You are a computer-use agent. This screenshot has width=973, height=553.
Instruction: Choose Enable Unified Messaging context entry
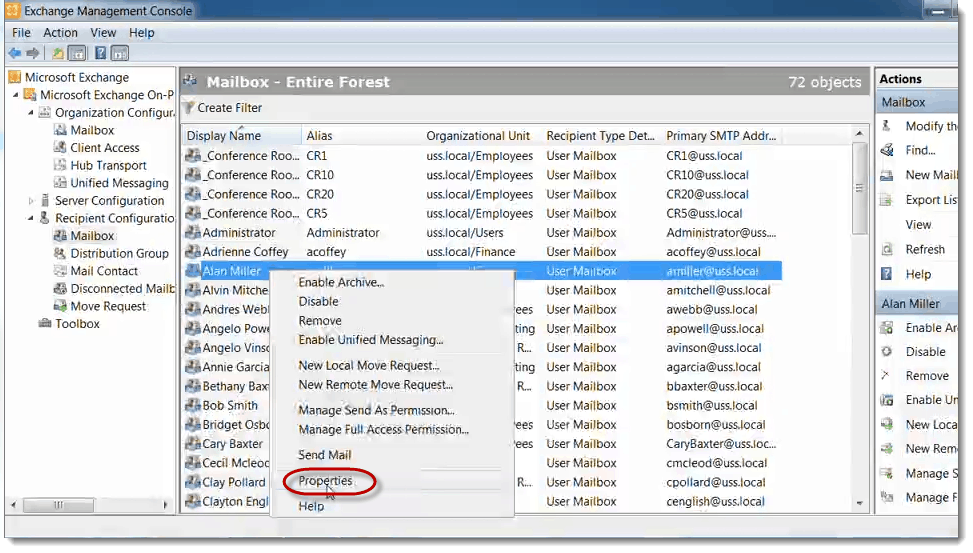tap(370, 340)
